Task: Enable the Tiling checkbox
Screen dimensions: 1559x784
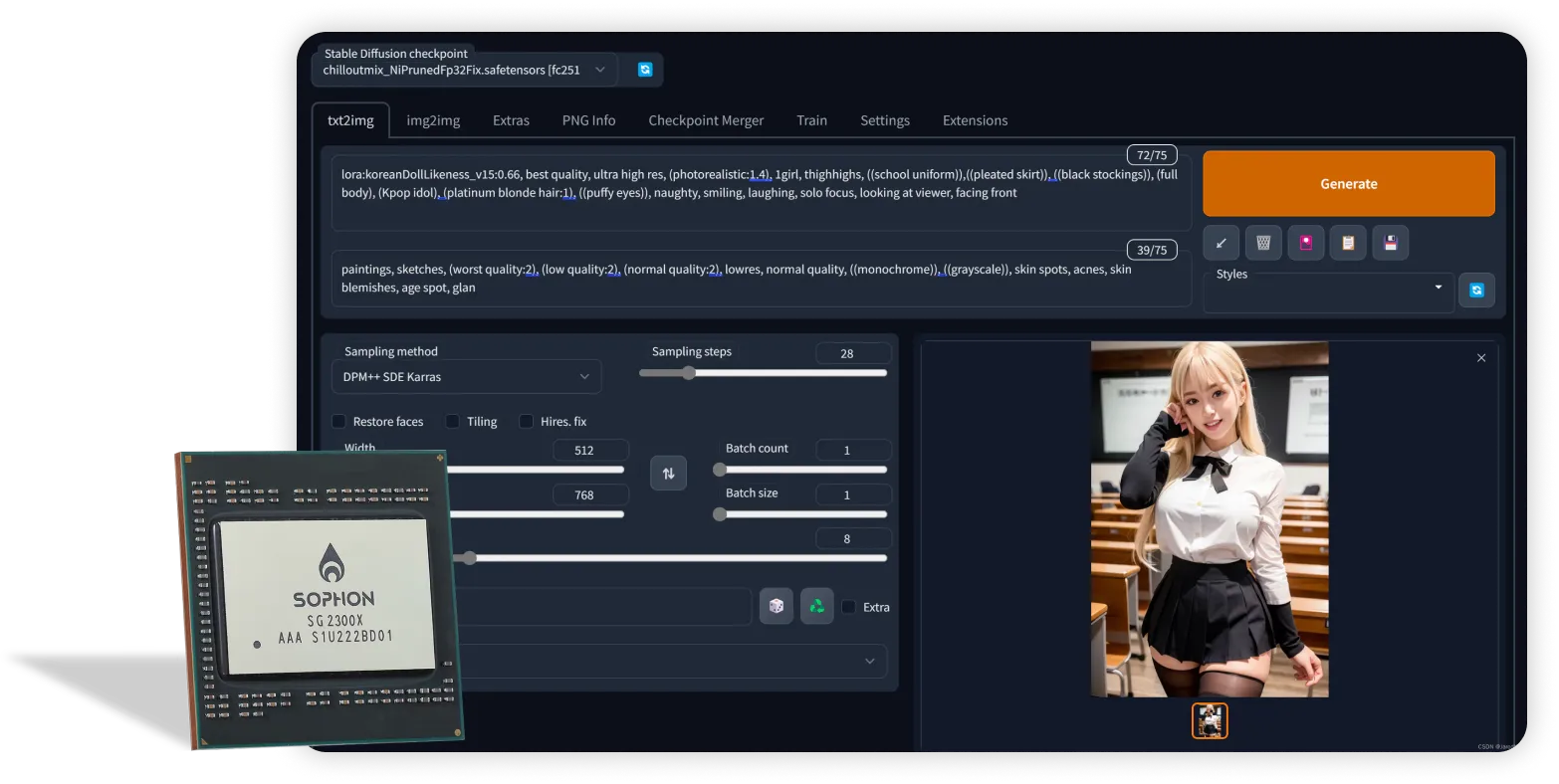Action: (453, 422)
